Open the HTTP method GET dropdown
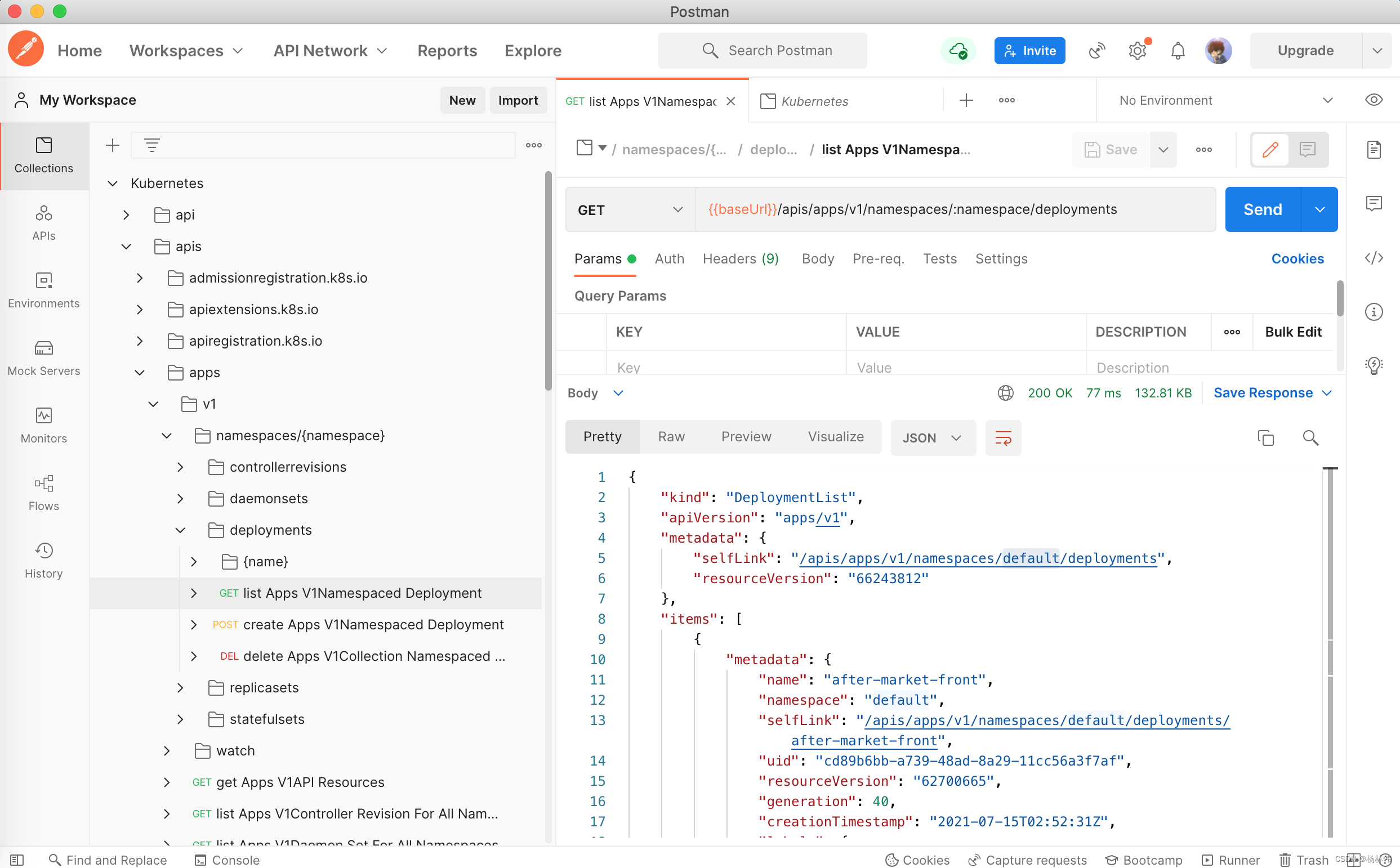Image resolution: width=1400 pixels, height=868 pixels. pyautogui.click(x=630, y=209)
